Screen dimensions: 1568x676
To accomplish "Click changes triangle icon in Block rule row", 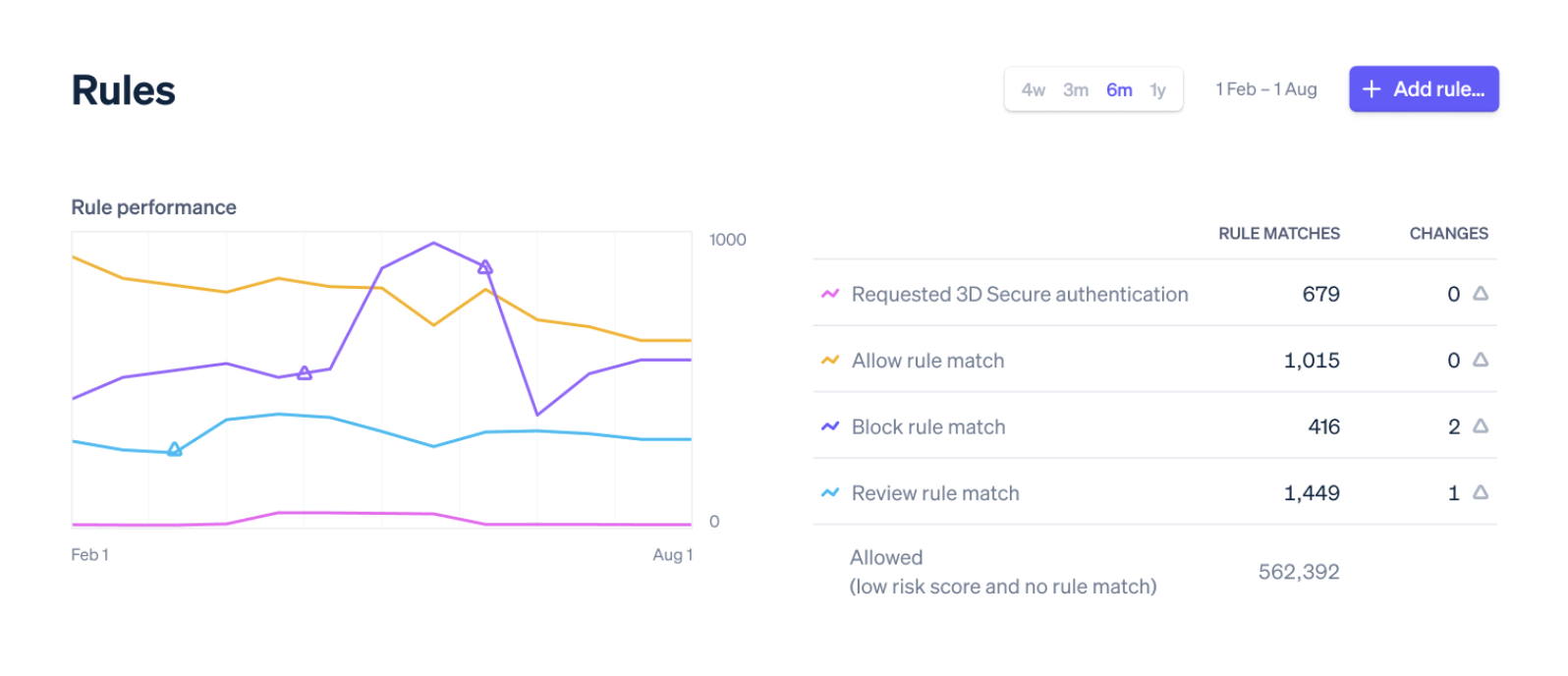I will [x=1481, y=426].
